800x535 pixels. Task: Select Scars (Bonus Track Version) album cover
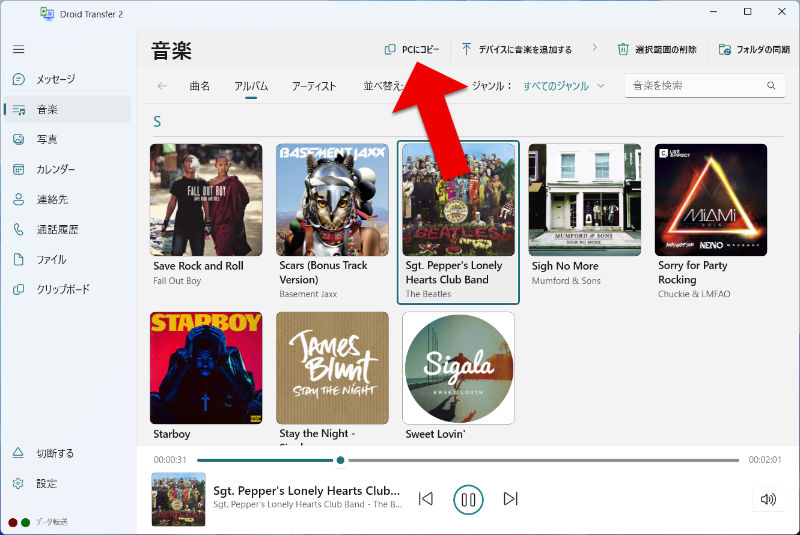coord(332,200)
